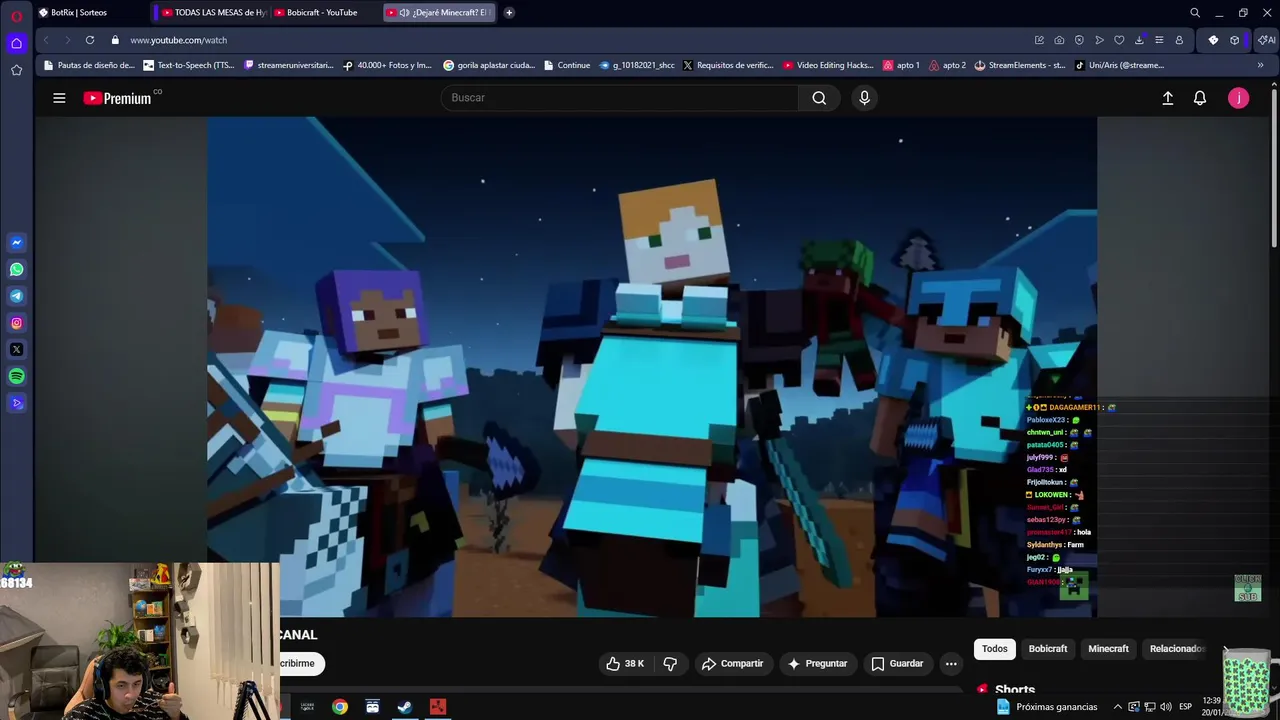Share the video via Compartir
Viewport: 1280px width, 720px height.
pos(733,663)
